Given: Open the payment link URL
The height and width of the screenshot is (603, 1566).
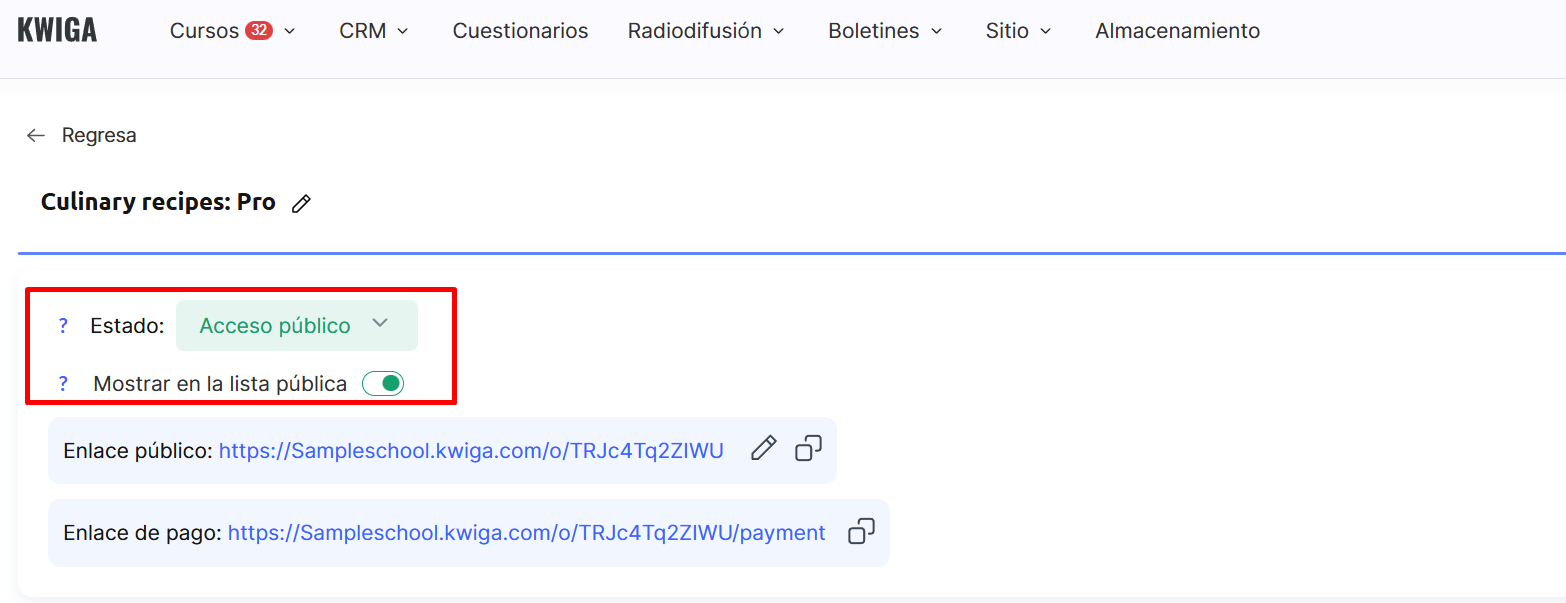Looking at the screenshot, I should tap(526, 533).
